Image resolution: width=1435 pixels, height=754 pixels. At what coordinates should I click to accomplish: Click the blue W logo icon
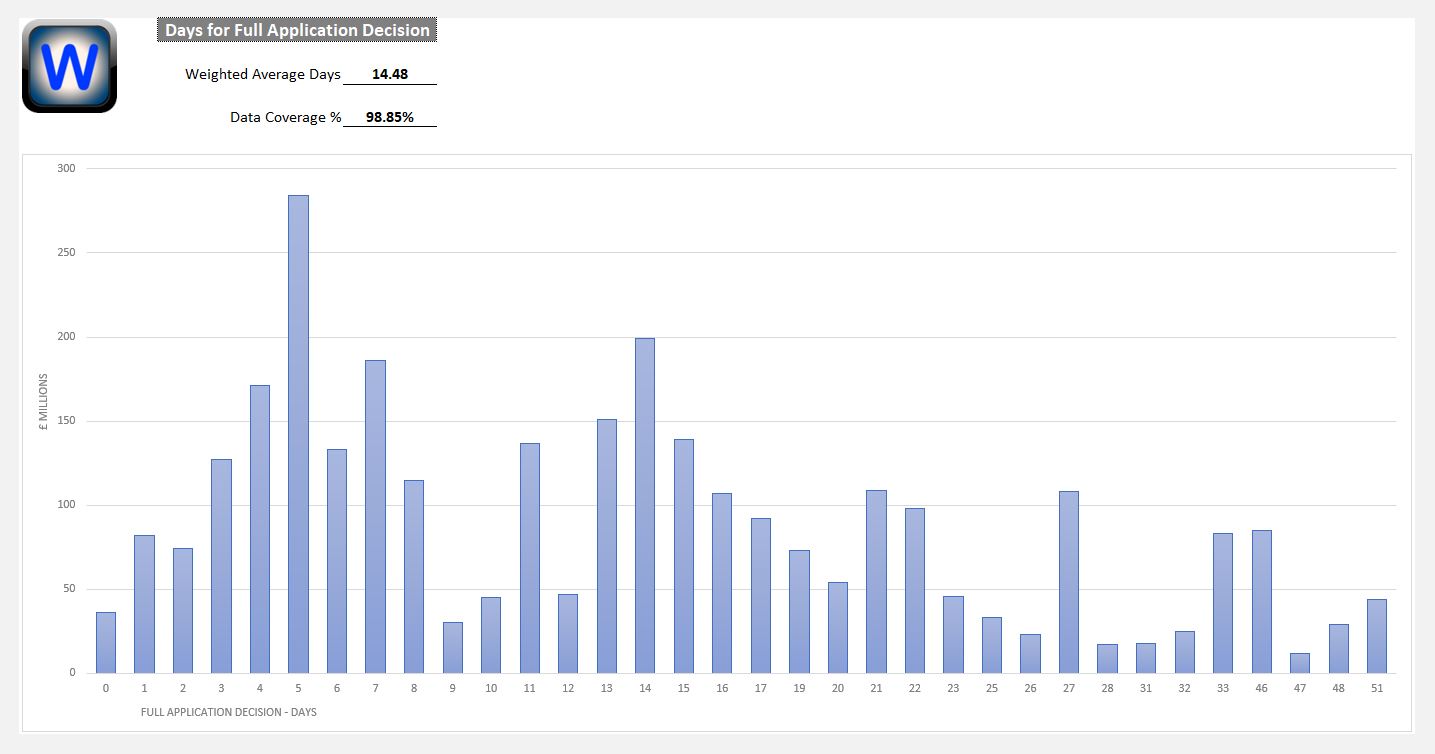[69, 66]
